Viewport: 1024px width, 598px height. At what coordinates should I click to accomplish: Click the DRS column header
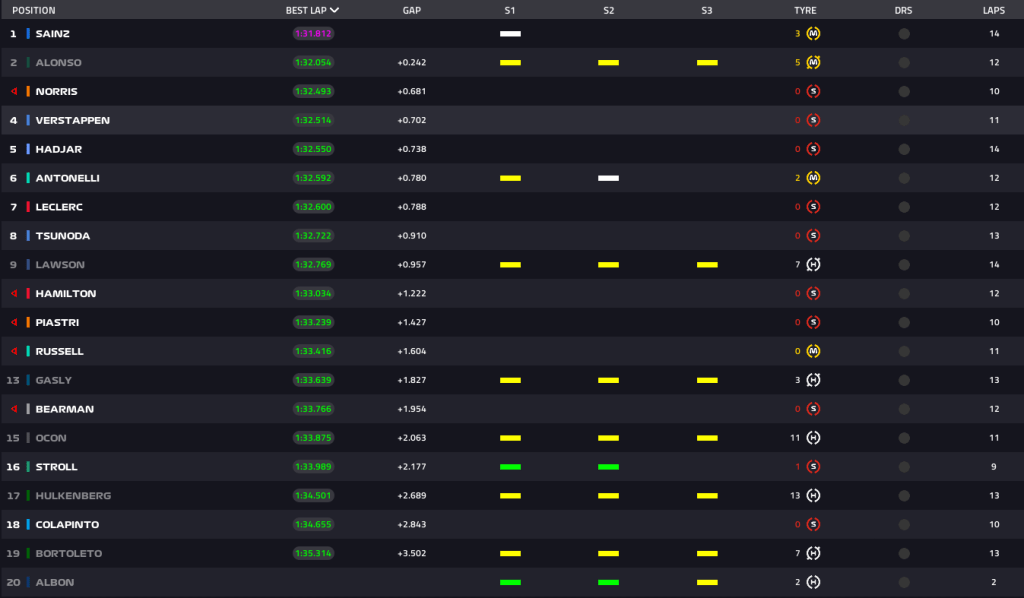pos(903,10)
